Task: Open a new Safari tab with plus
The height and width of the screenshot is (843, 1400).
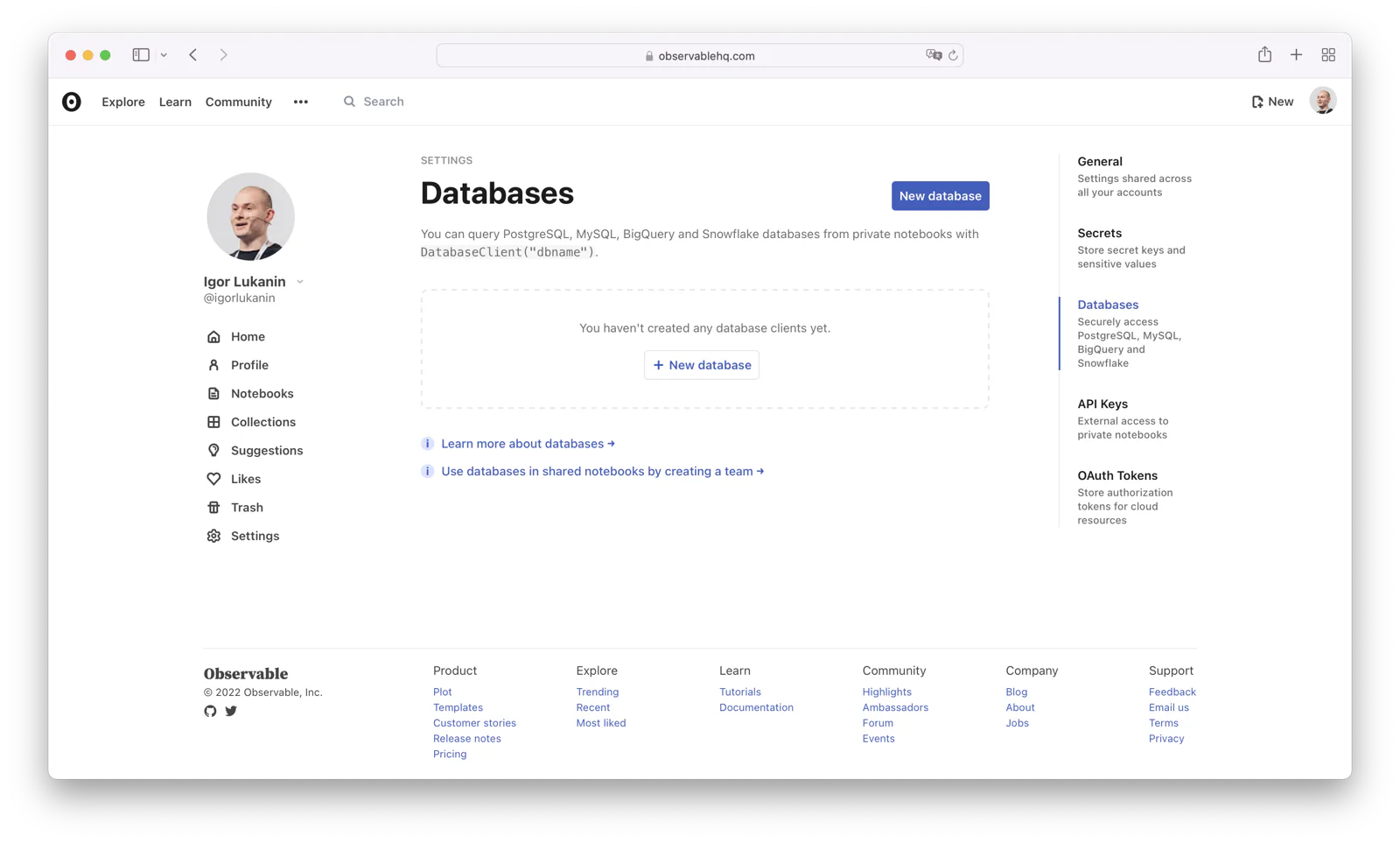Action: [1296, 54]
